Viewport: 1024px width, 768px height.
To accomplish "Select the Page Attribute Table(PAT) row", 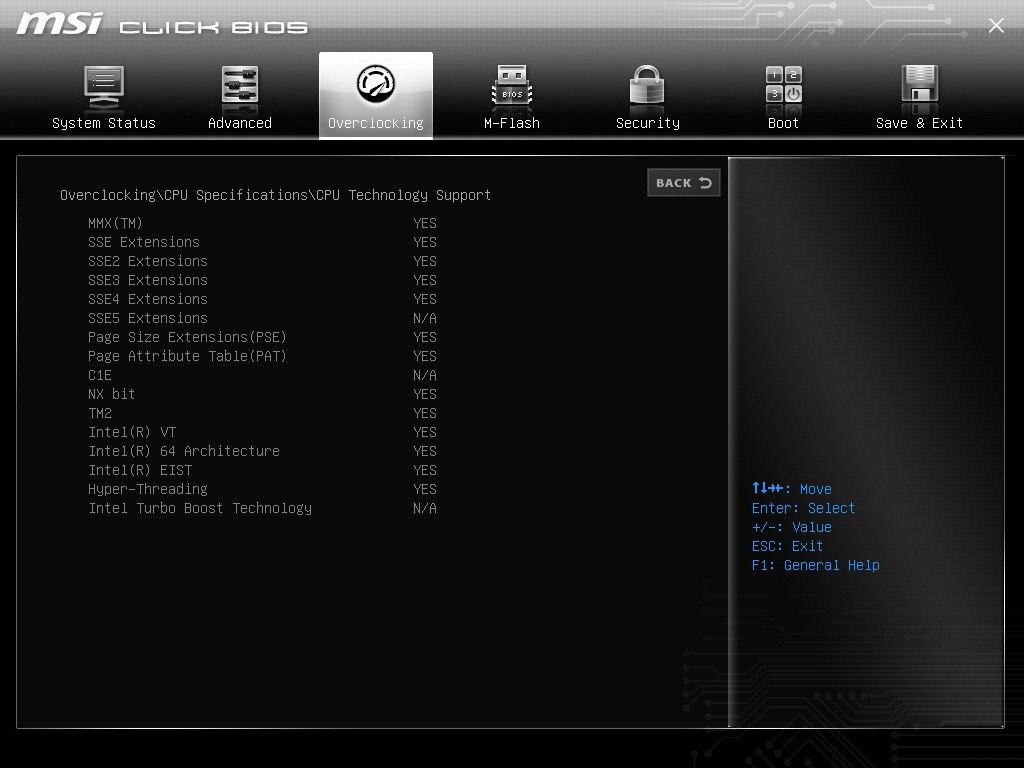I will point(263,356).
